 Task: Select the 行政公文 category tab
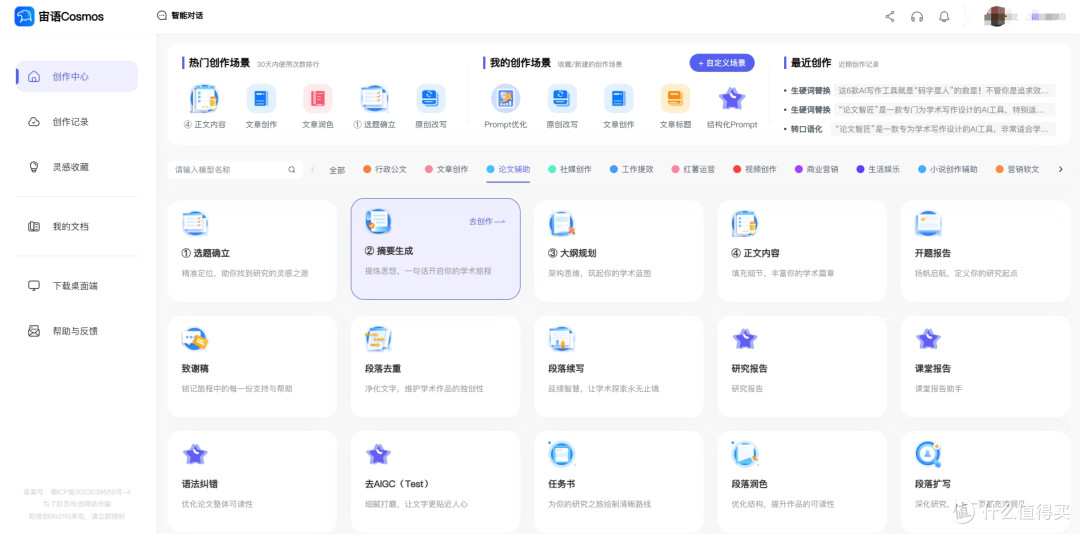(x=385, y=169)
